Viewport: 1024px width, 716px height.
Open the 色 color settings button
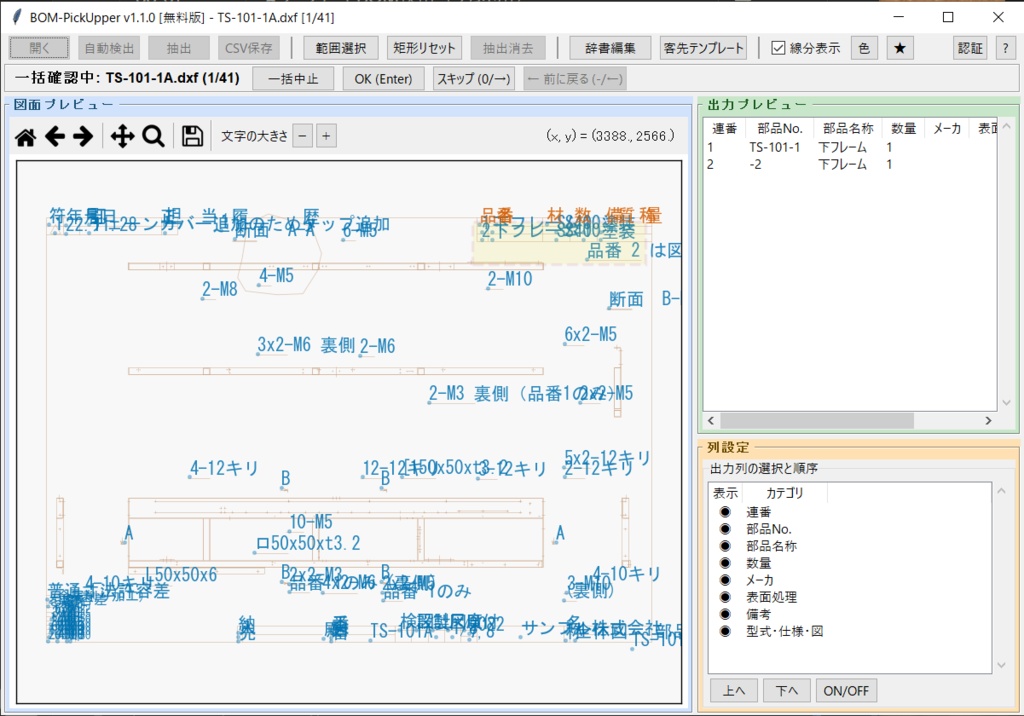[x=864, y=48]
